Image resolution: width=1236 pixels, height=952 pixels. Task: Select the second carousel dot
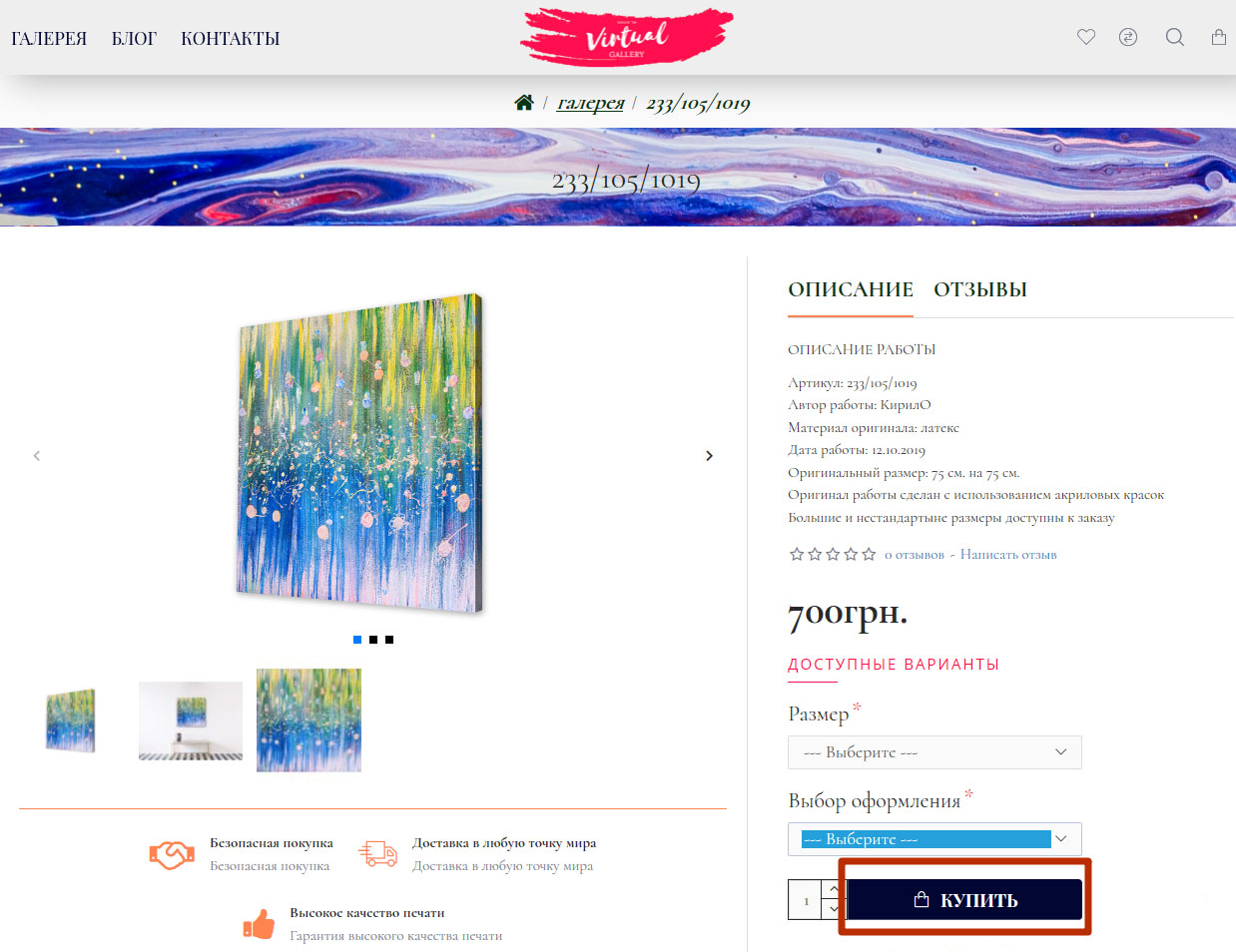pos(373,640)
